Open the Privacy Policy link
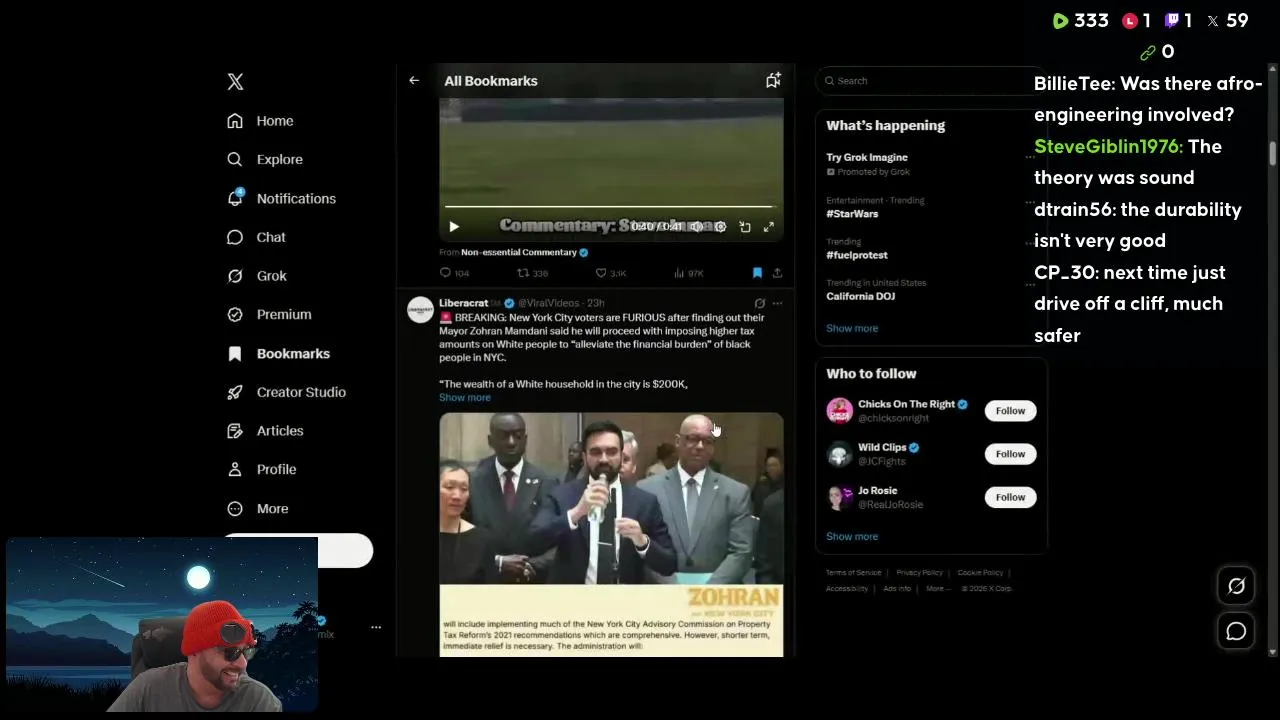The image size is (1280, 720). 919,573
